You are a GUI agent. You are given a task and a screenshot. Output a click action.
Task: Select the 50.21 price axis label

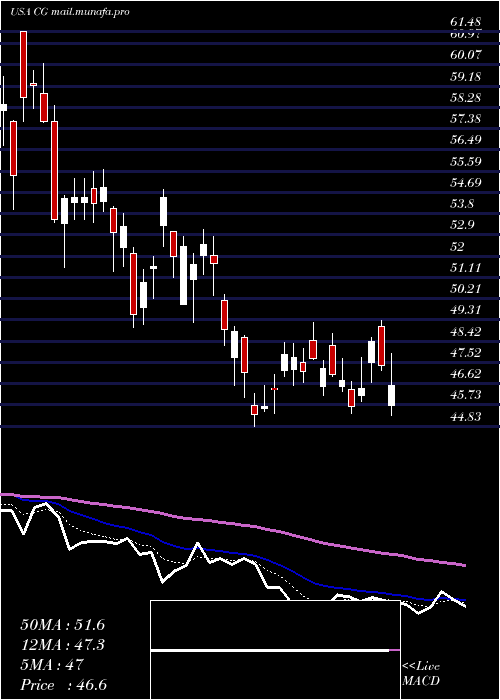tap(466, 289)
